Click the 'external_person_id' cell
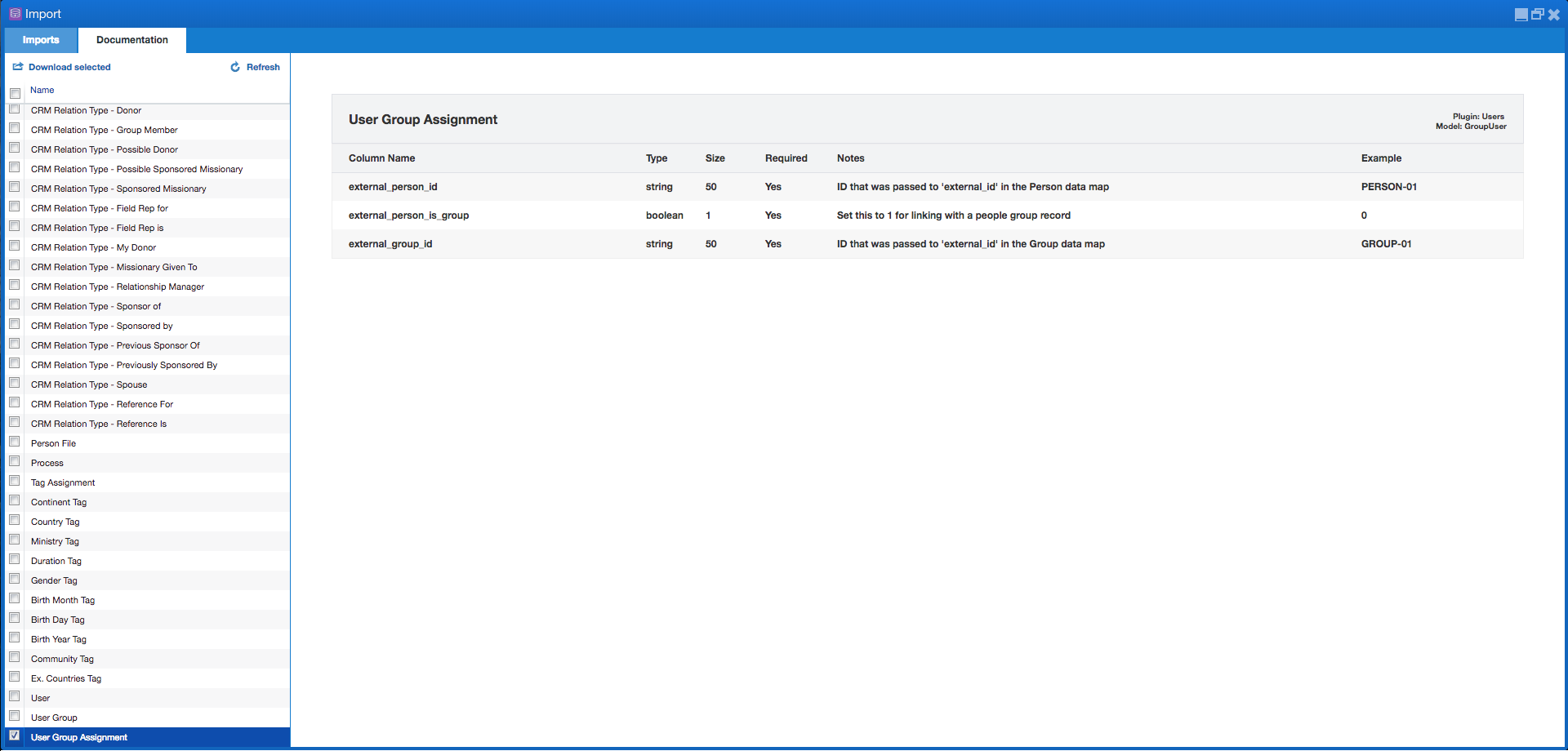 click(x=393, y=187)
